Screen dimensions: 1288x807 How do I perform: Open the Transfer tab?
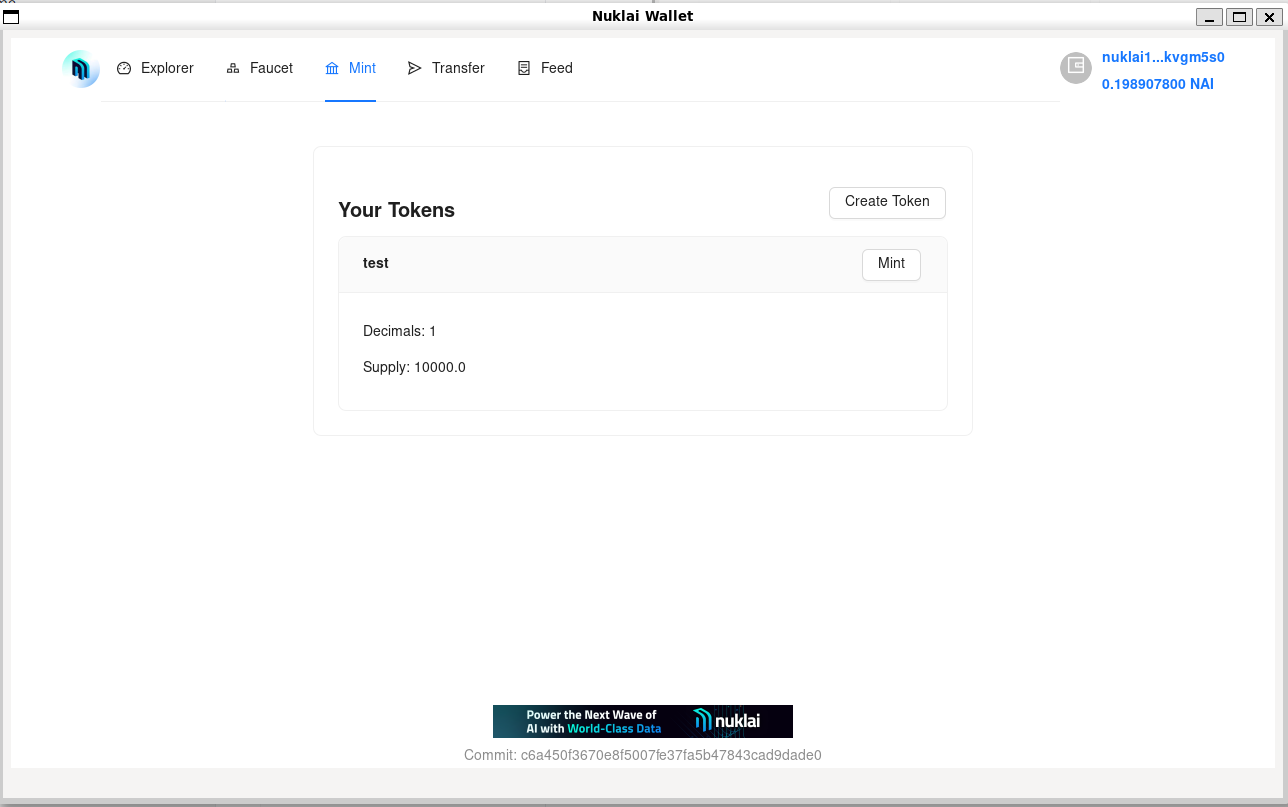tap(458, 68)
